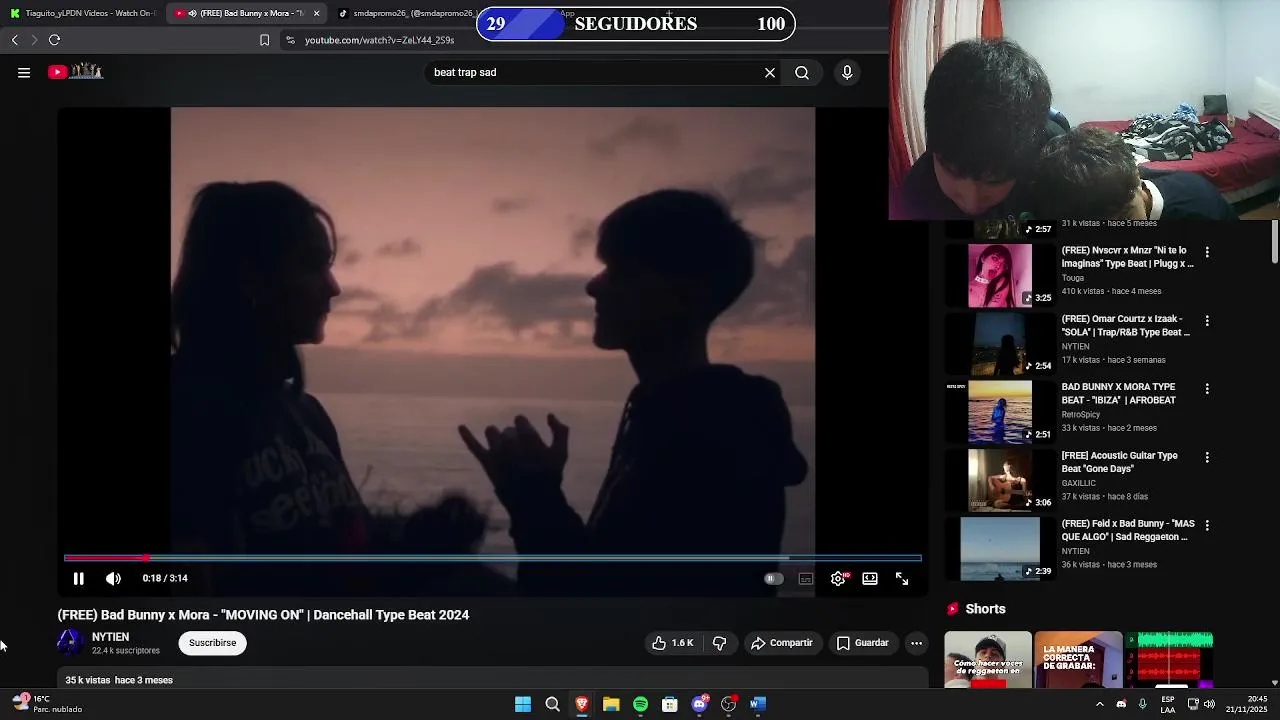Click the GAXILLIC channel name
Screen dimensions: 1280x720
[1079, 483]
